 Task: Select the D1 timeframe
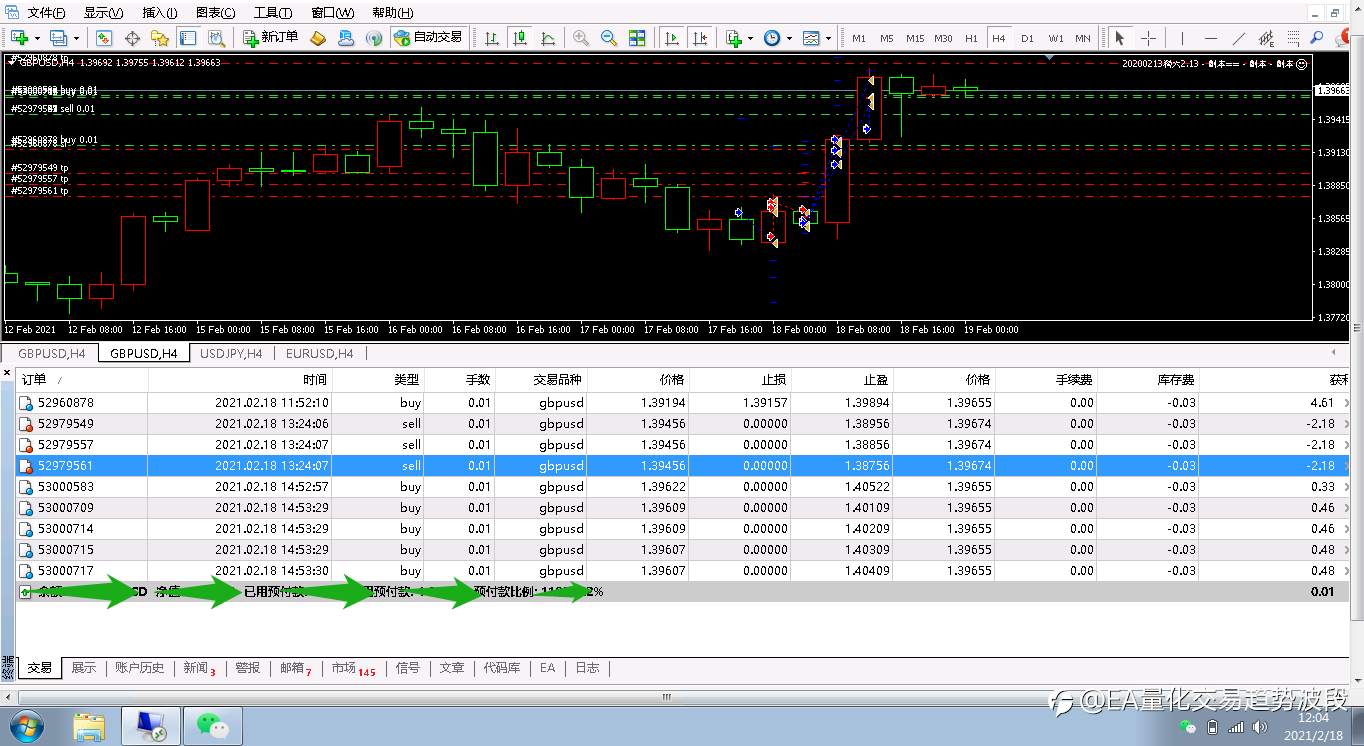(1027, 38)
